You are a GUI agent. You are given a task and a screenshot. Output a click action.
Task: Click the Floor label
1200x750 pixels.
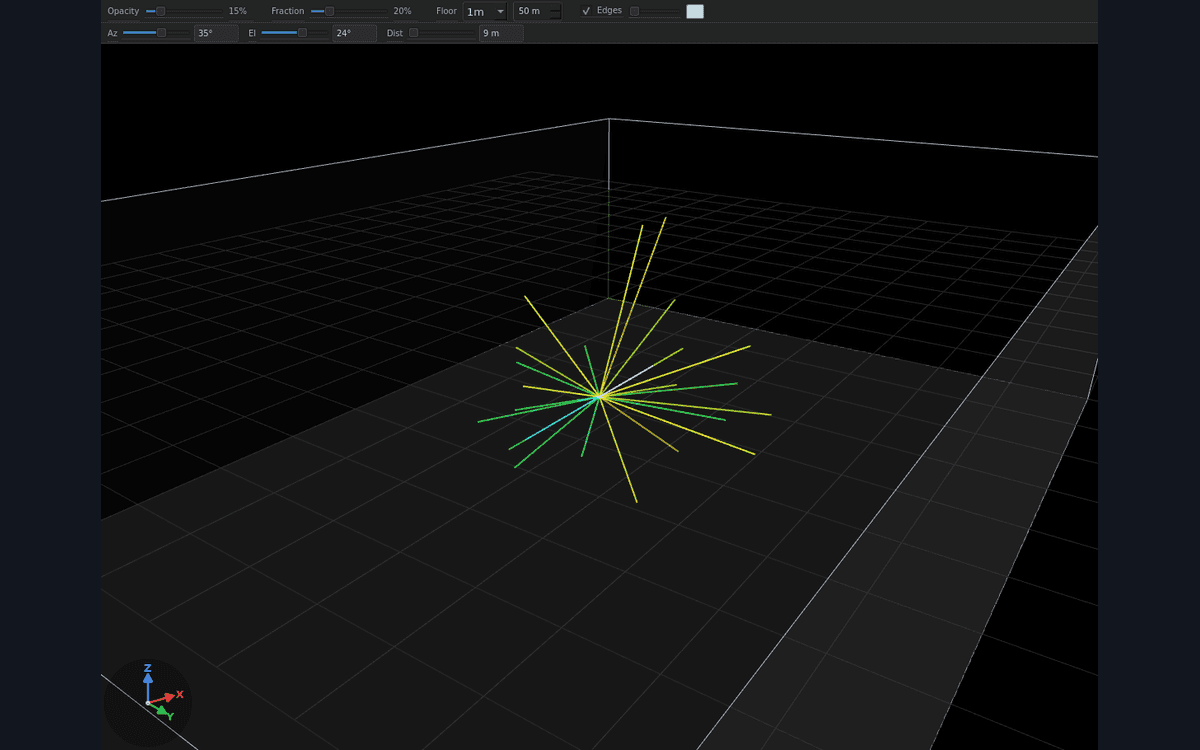coord(446,11)
